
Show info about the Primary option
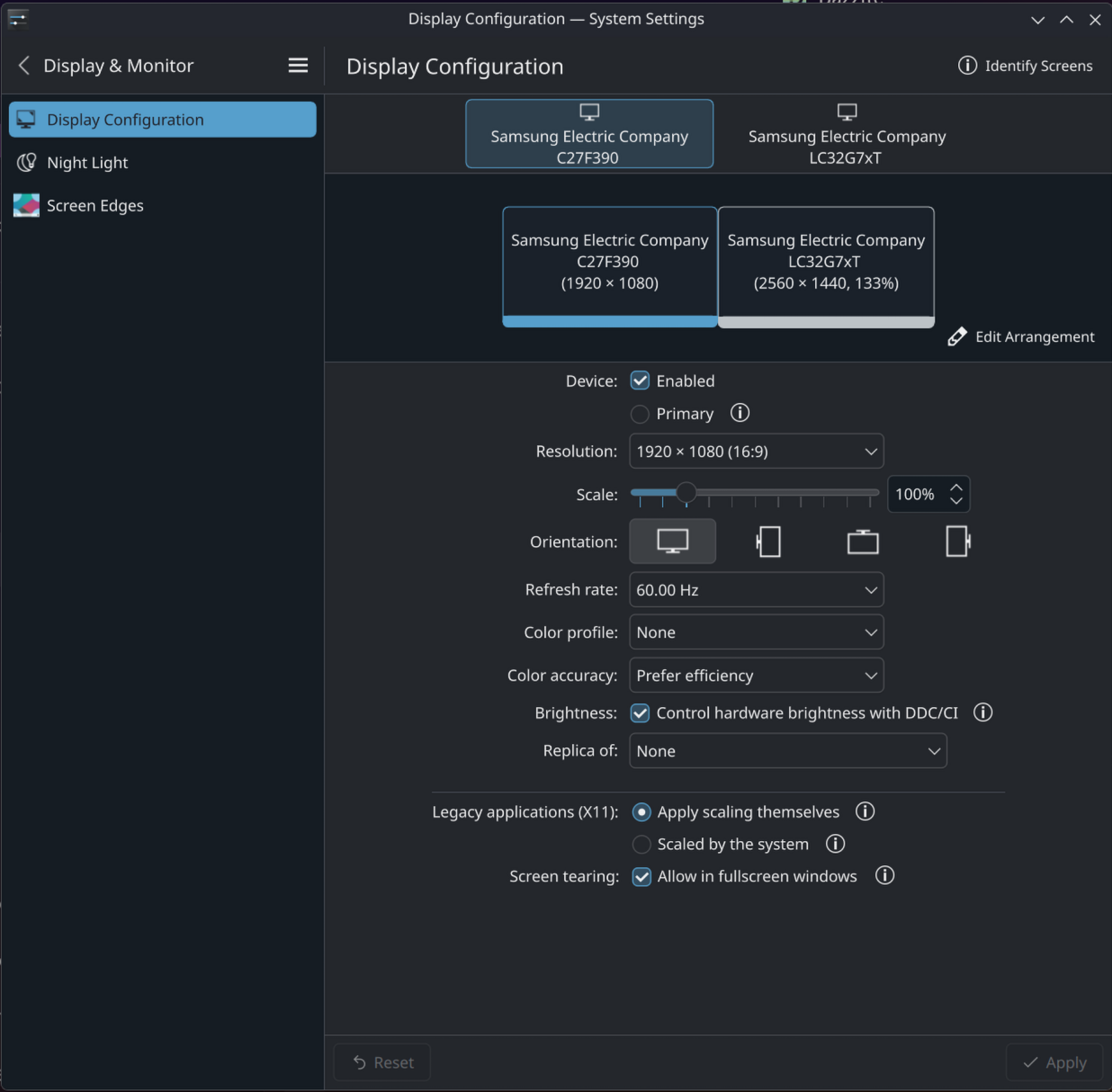coord(740,413)
